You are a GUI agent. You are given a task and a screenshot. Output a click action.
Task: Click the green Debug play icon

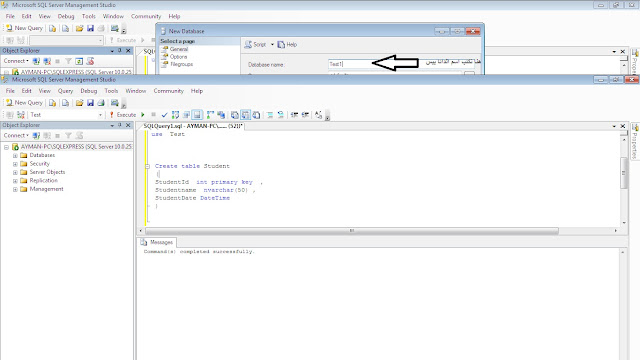(x=143, y=115)
